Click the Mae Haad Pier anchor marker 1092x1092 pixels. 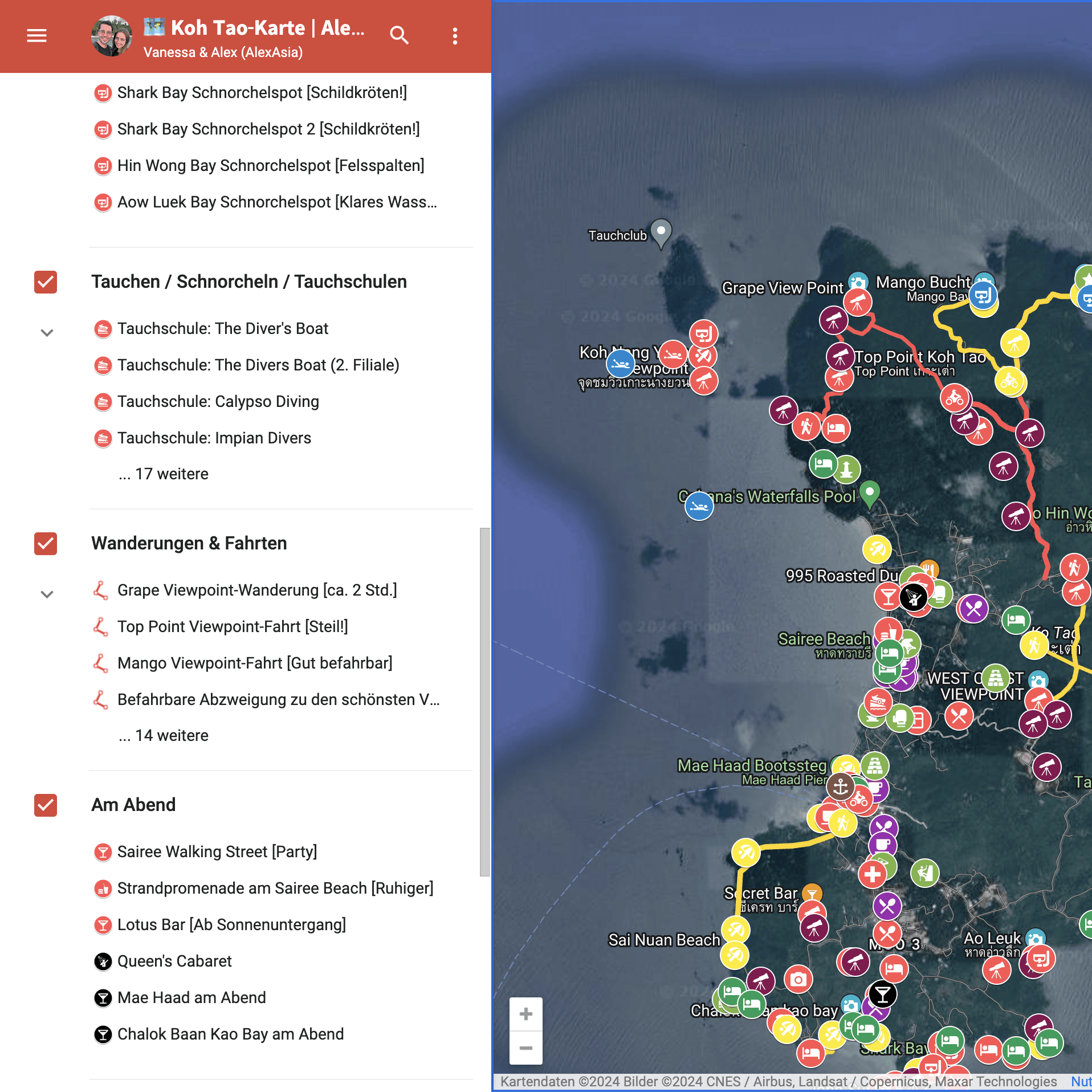[840, 787]
